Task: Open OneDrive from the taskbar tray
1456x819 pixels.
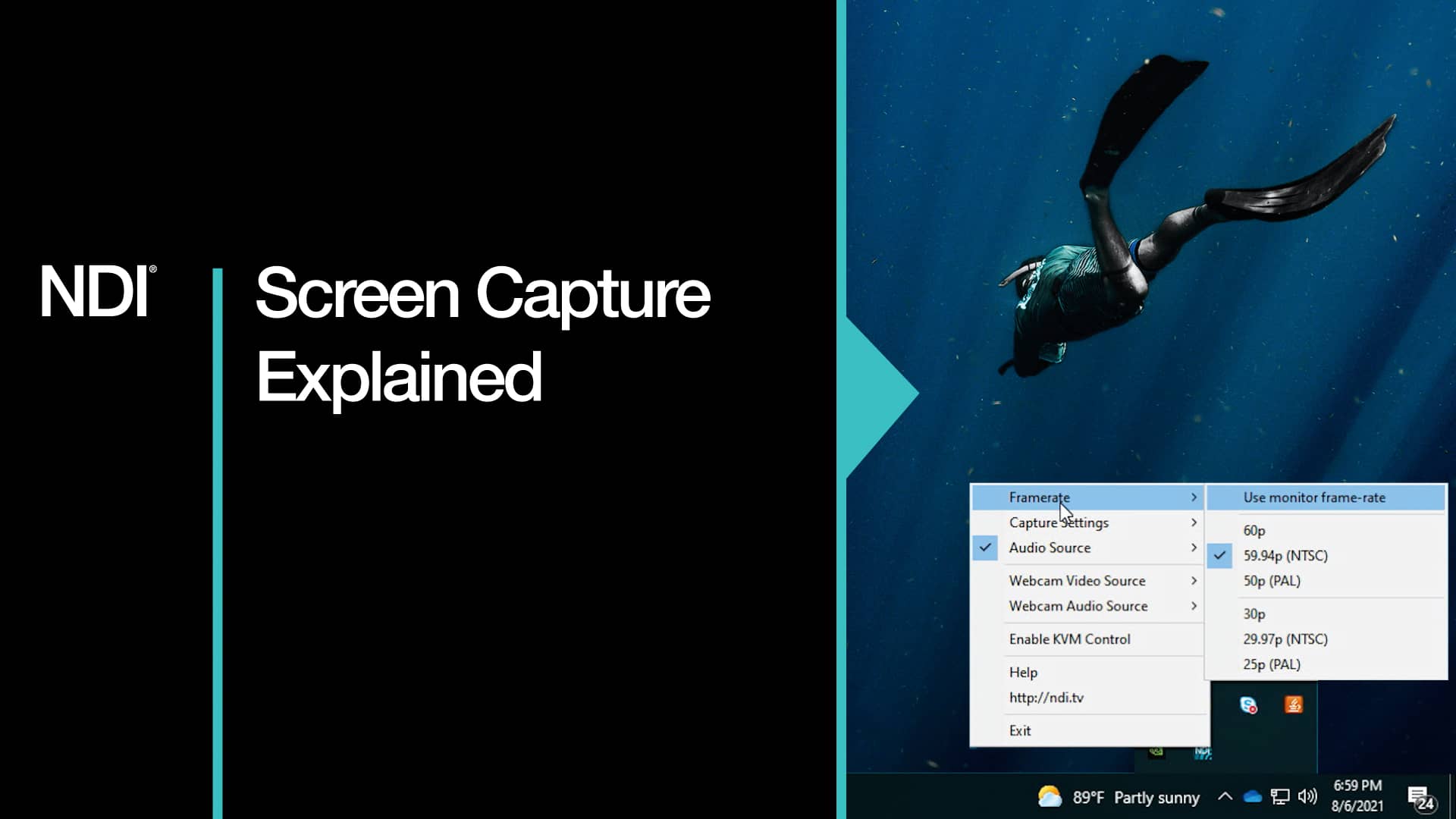Action: point(1254,799)
